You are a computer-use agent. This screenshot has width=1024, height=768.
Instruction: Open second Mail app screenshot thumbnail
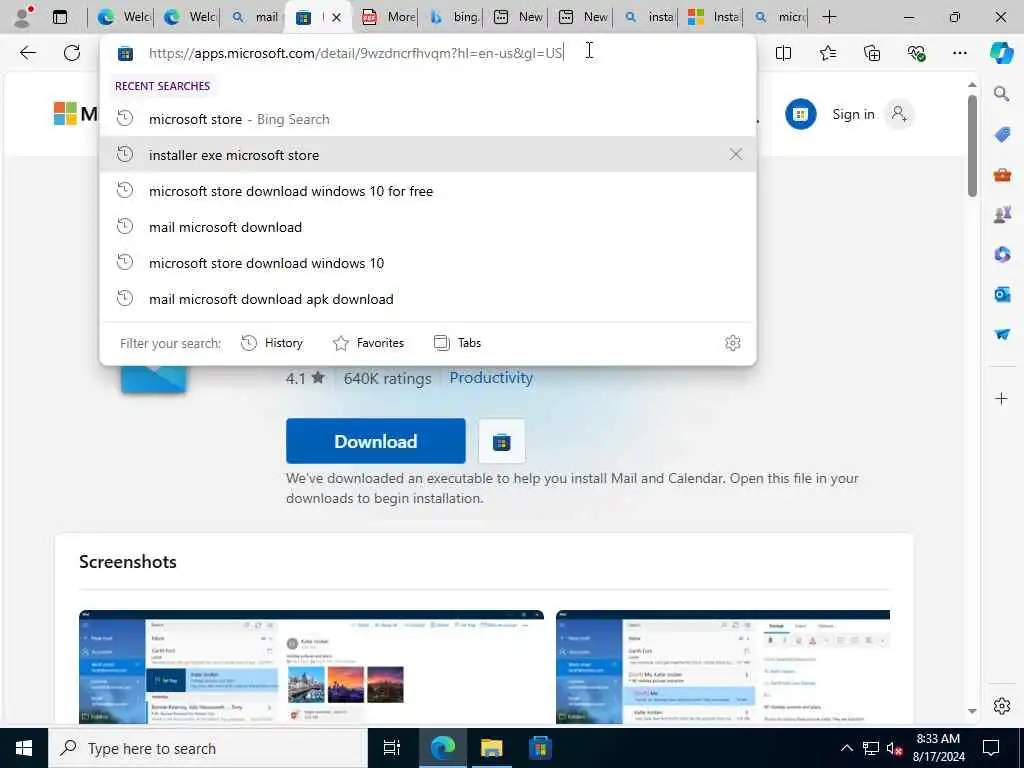[x=723, y=667]
